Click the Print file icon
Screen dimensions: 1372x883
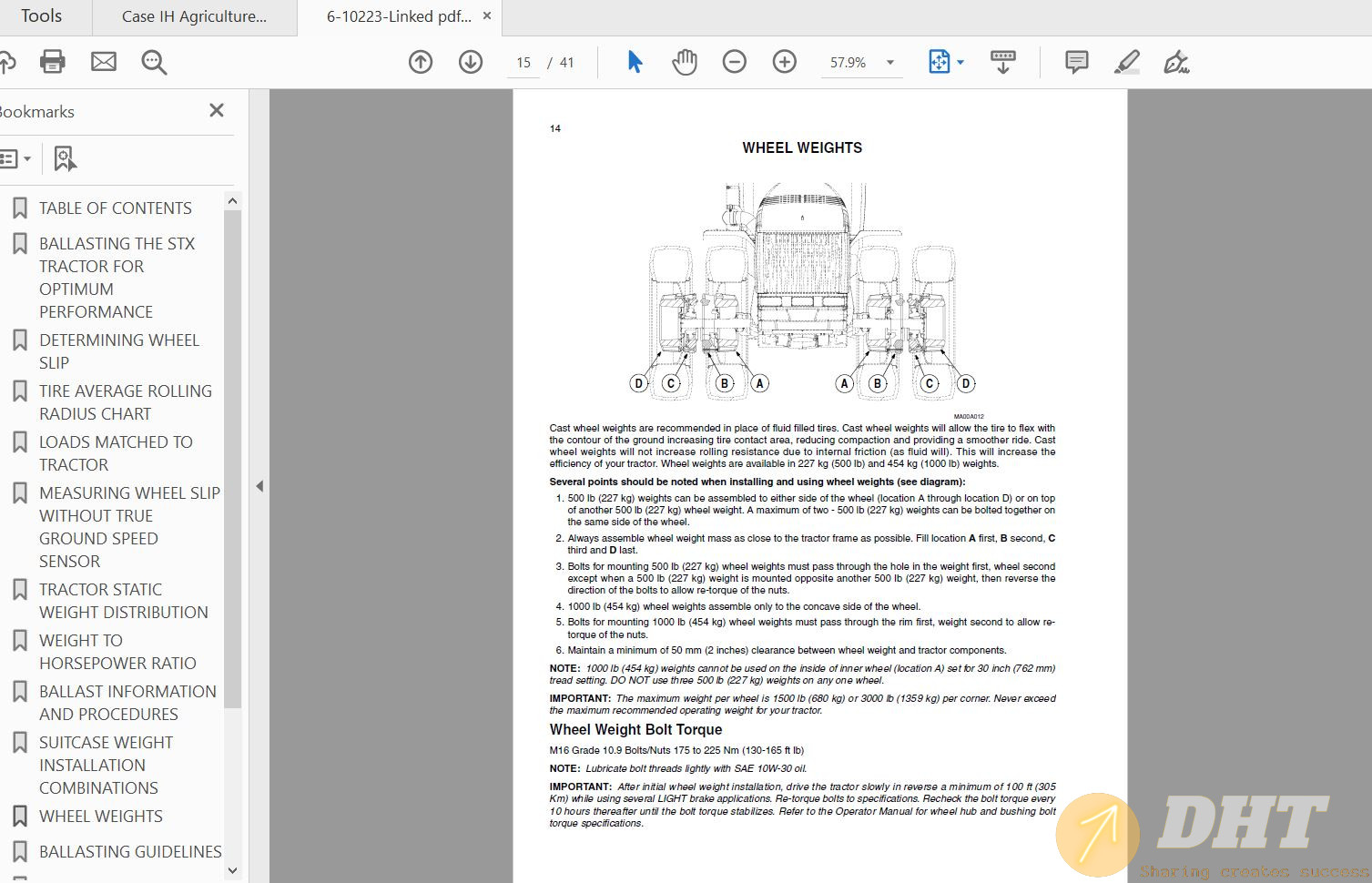coord(53,62)
